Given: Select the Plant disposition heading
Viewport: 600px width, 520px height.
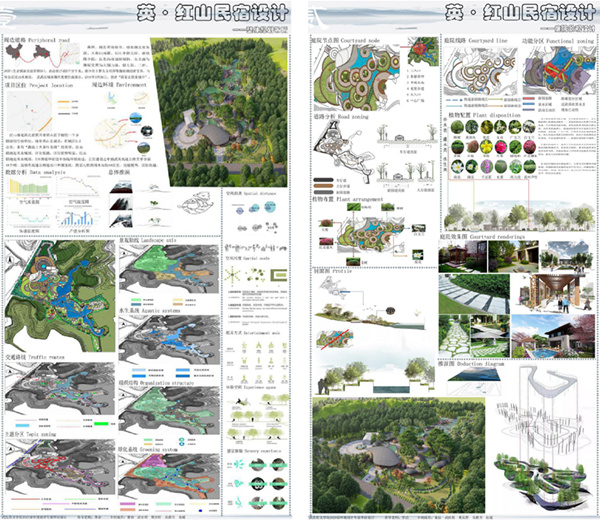Looking at the screenshot, I should click(x=484, y=115).
